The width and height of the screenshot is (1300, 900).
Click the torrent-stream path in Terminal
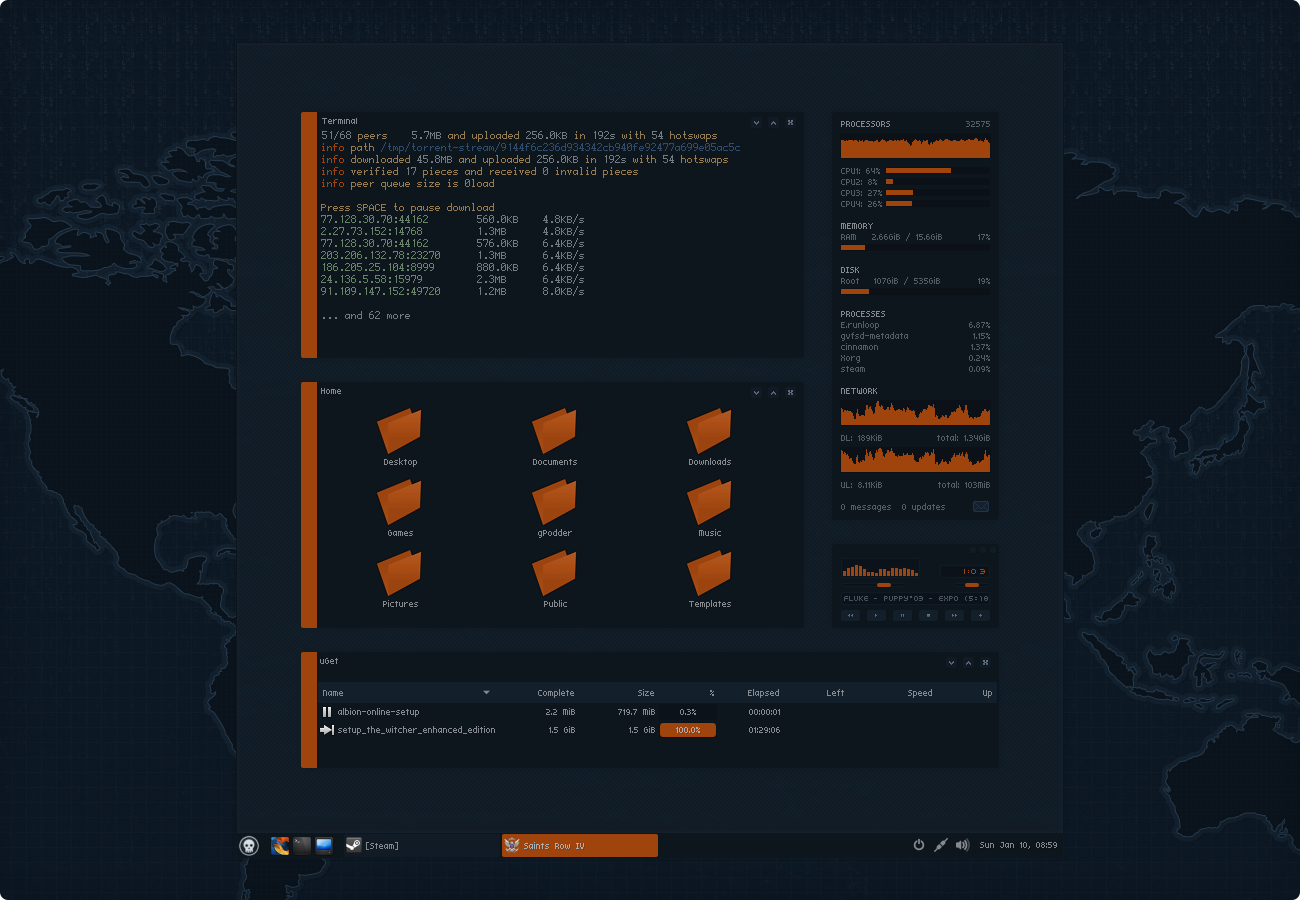(x=560, y=148)
